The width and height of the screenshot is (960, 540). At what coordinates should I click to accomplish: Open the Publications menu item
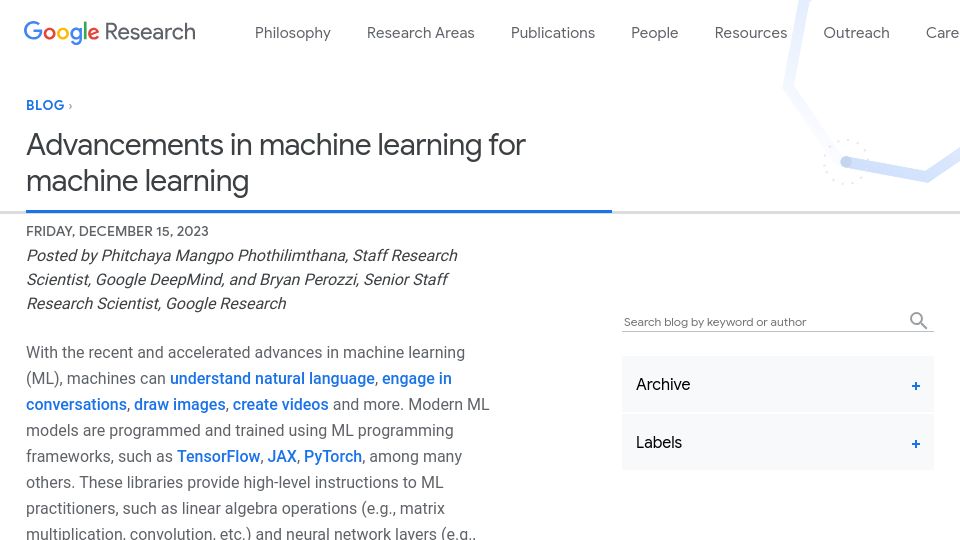pos(553,33)
